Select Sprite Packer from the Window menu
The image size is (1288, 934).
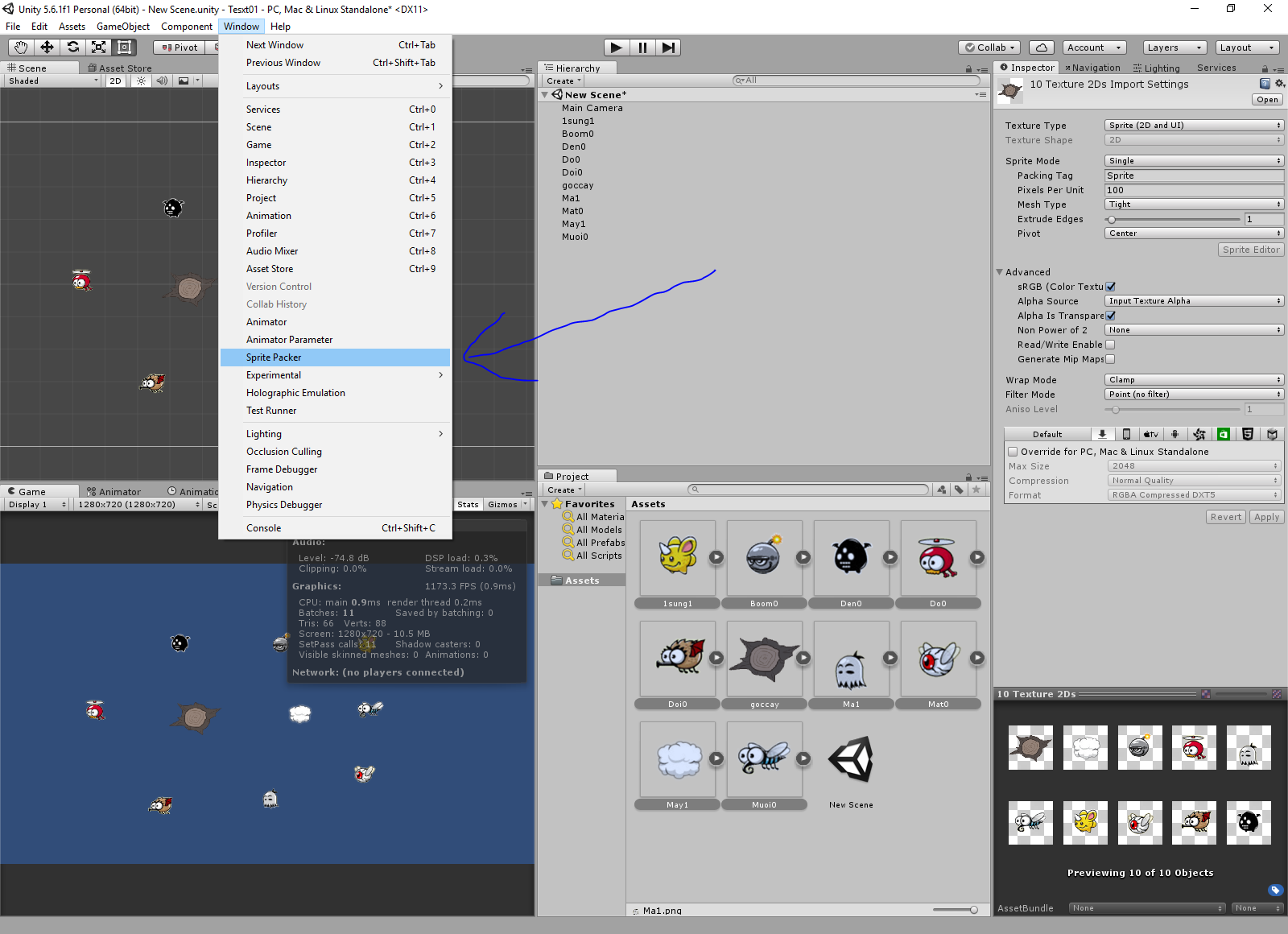(x=274, y=357)
